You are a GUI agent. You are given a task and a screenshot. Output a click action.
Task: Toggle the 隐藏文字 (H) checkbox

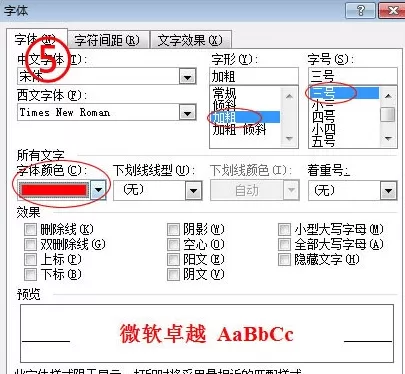coord(284,259)
